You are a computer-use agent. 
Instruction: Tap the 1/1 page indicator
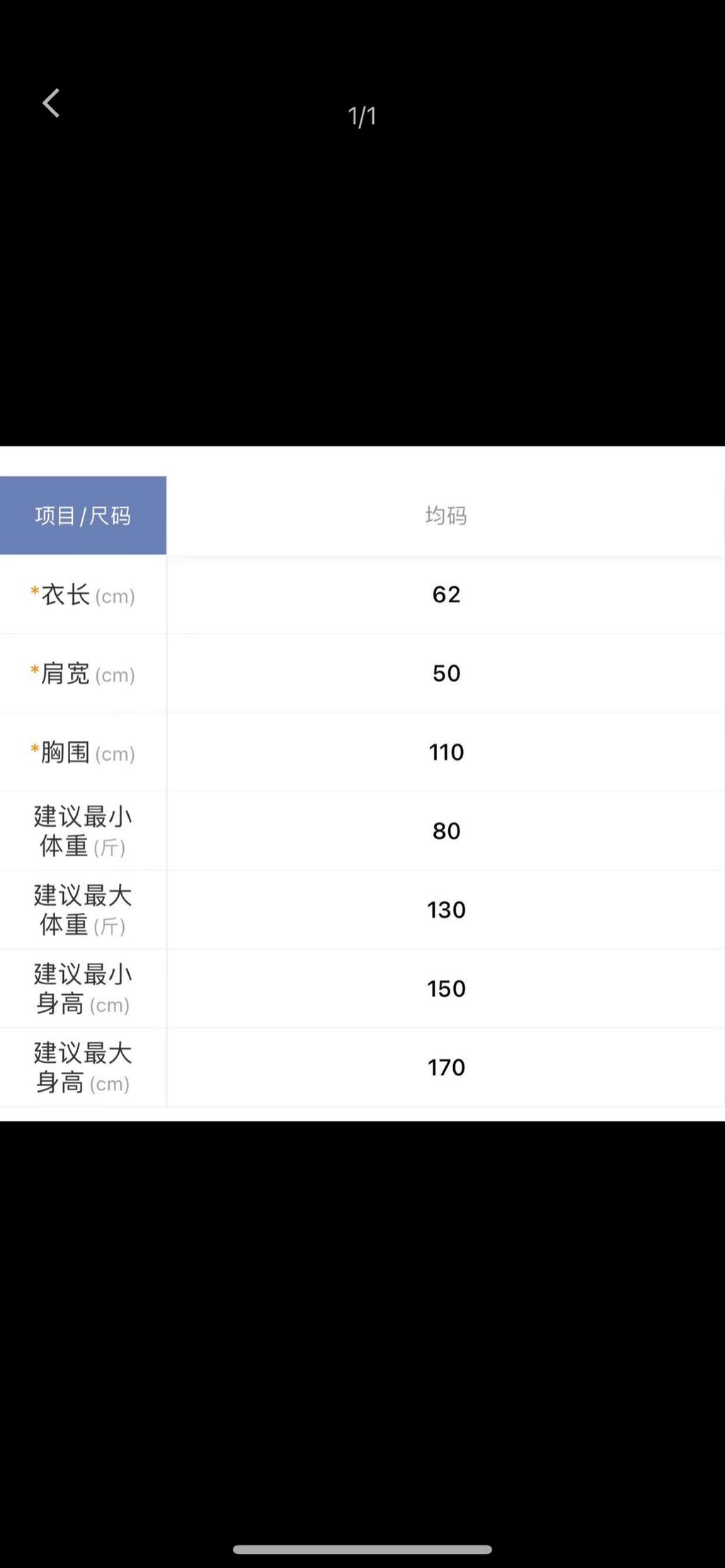coord(362,116)
